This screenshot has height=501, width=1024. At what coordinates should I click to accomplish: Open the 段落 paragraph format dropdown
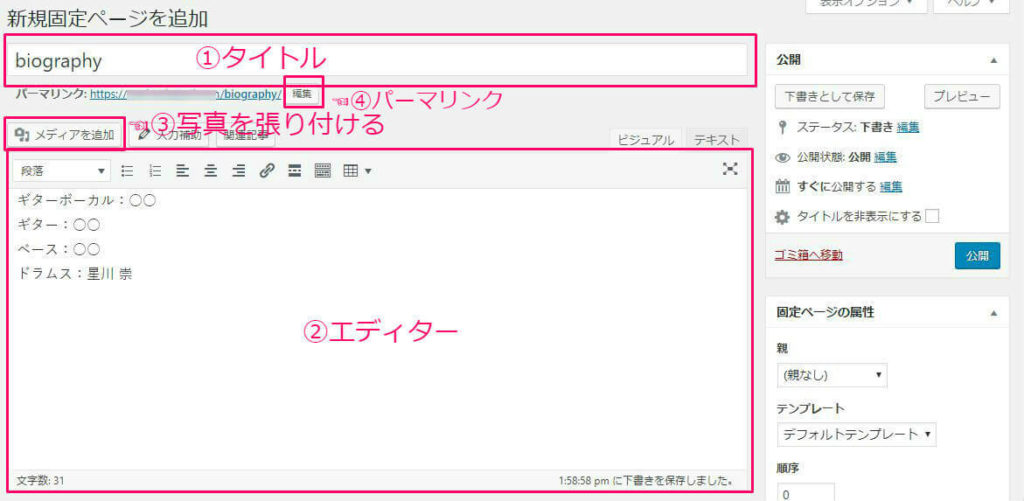[62, 171]
